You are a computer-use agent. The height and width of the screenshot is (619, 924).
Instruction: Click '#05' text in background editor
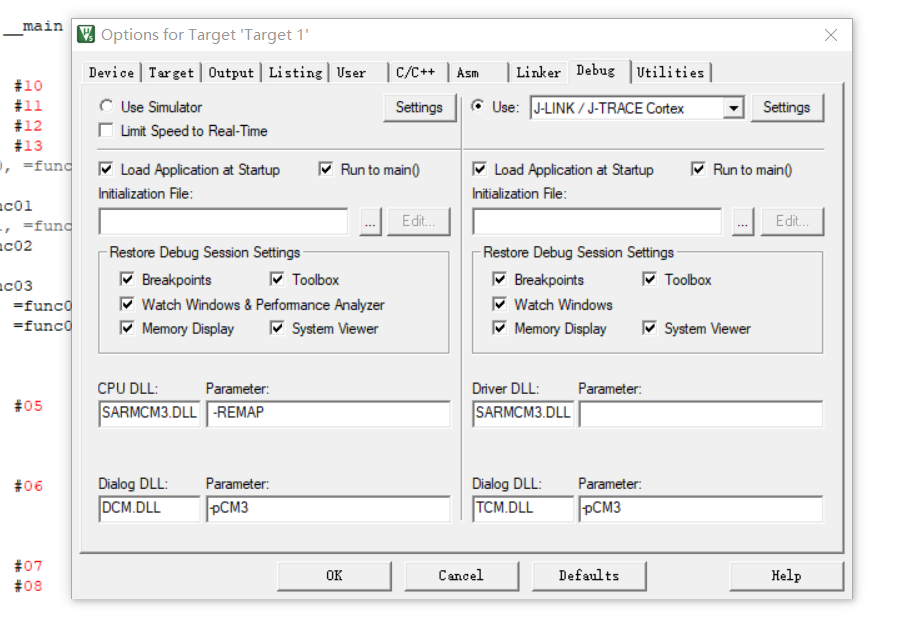click(28, 406)
